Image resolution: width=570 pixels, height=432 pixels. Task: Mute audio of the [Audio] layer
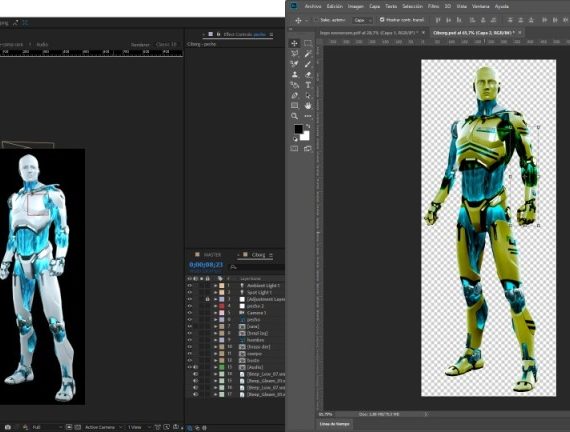195,367
